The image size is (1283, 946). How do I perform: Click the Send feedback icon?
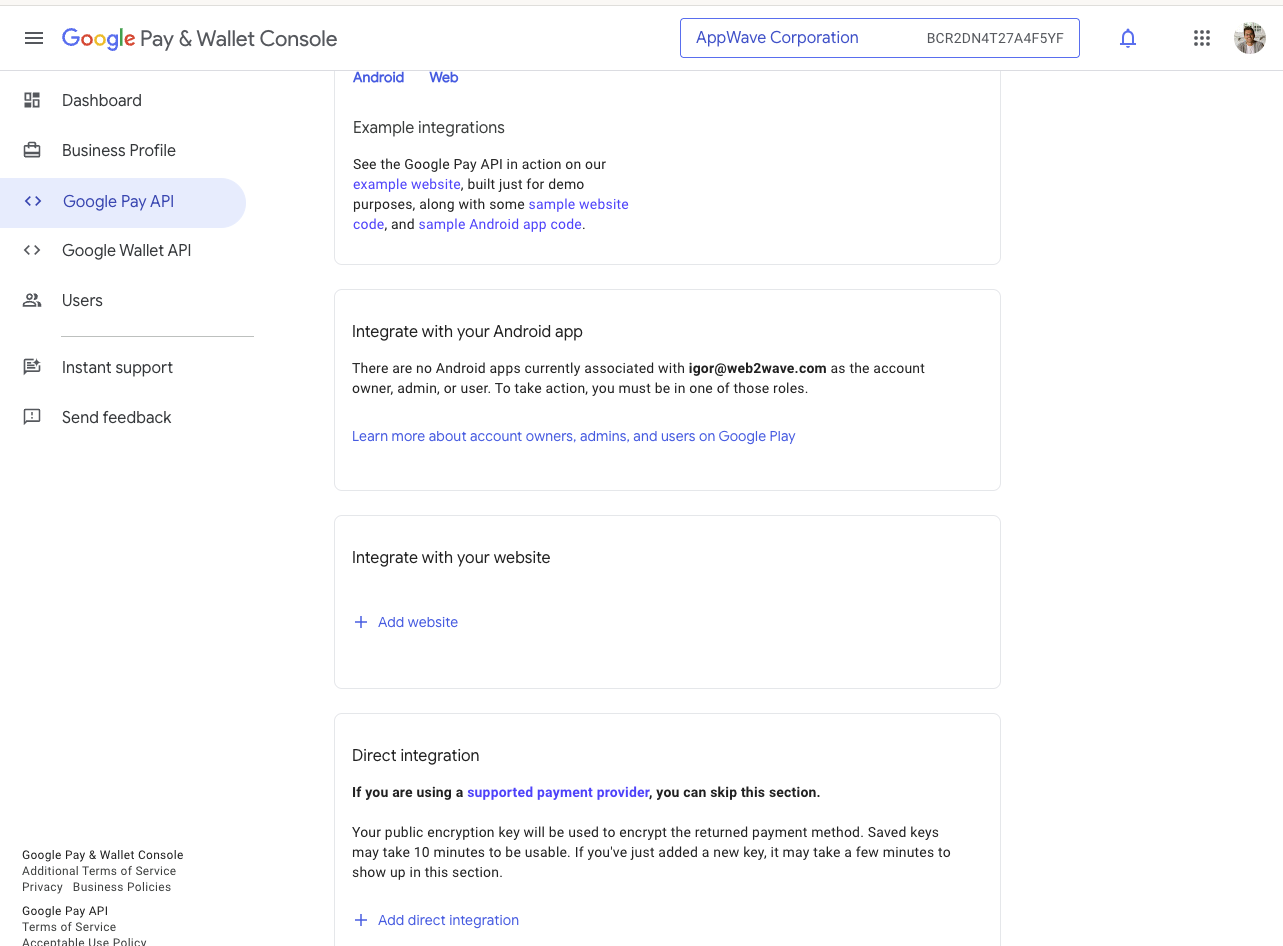pos(32,417)
